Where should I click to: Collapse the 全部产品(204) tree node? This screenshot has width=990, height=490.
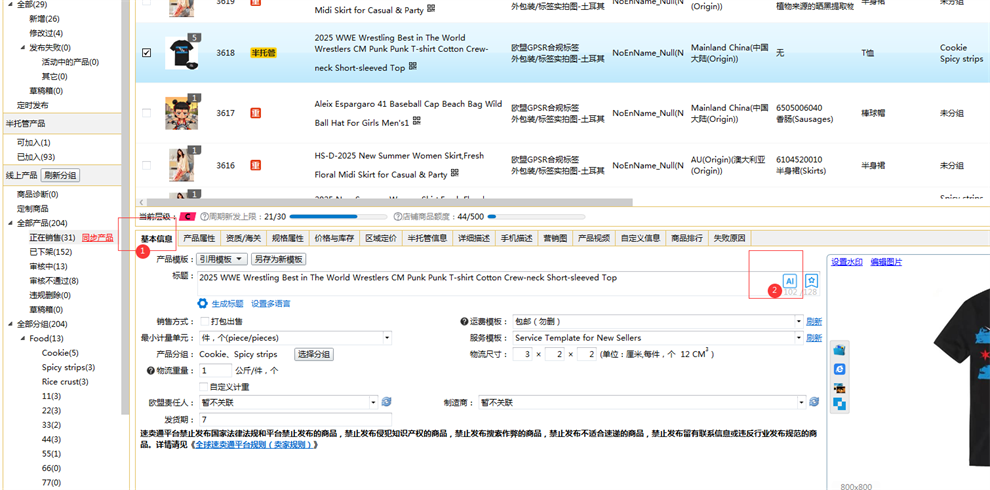pos(11,223)
